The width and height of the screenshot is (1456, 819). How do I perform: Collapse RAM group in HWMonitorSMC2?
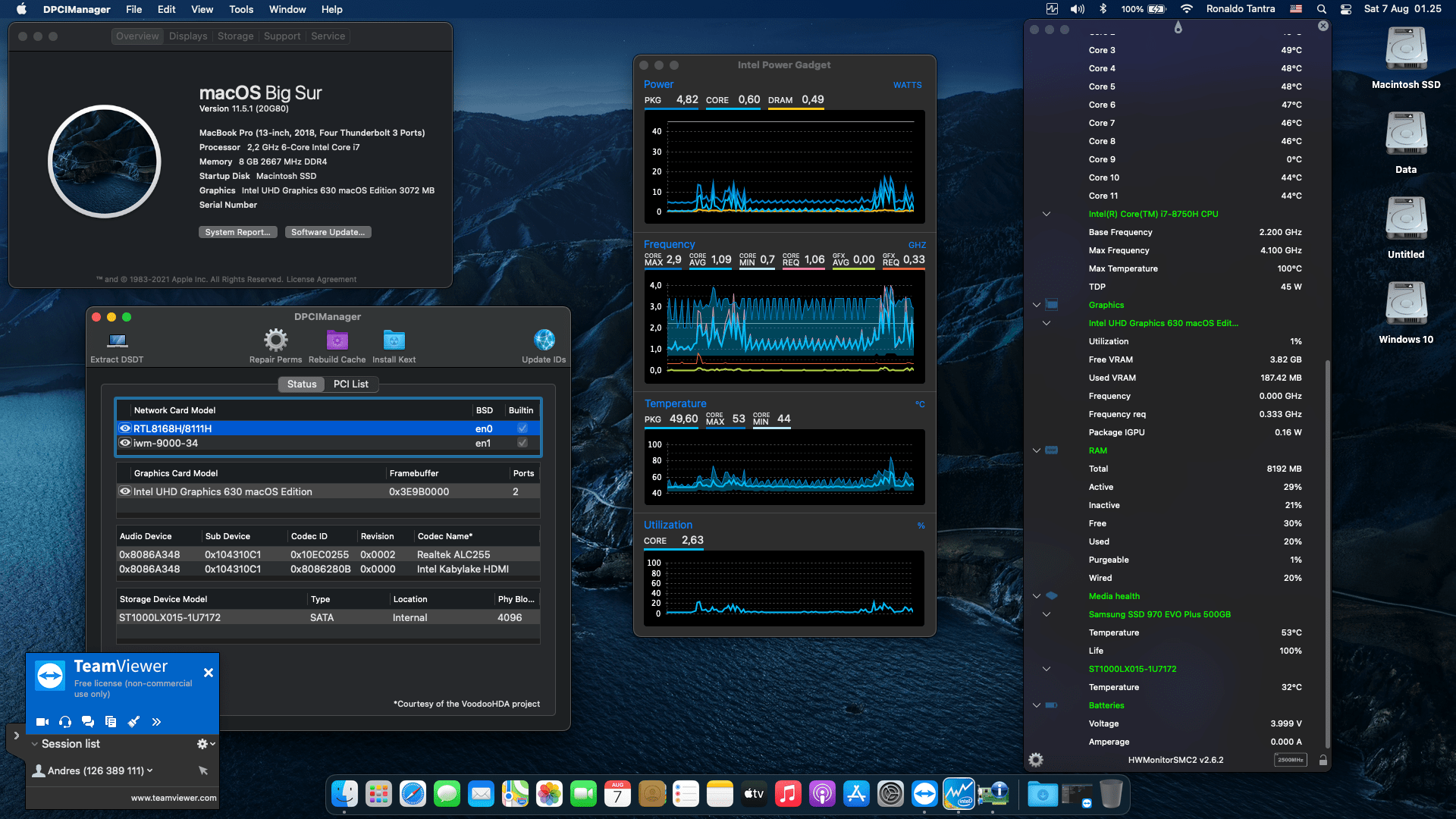coord(1037,450)
